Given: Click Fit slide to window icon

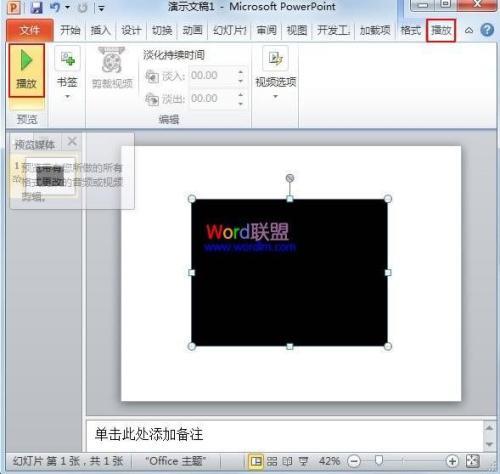Looking at the screenshot, I should tap(473, 461).
